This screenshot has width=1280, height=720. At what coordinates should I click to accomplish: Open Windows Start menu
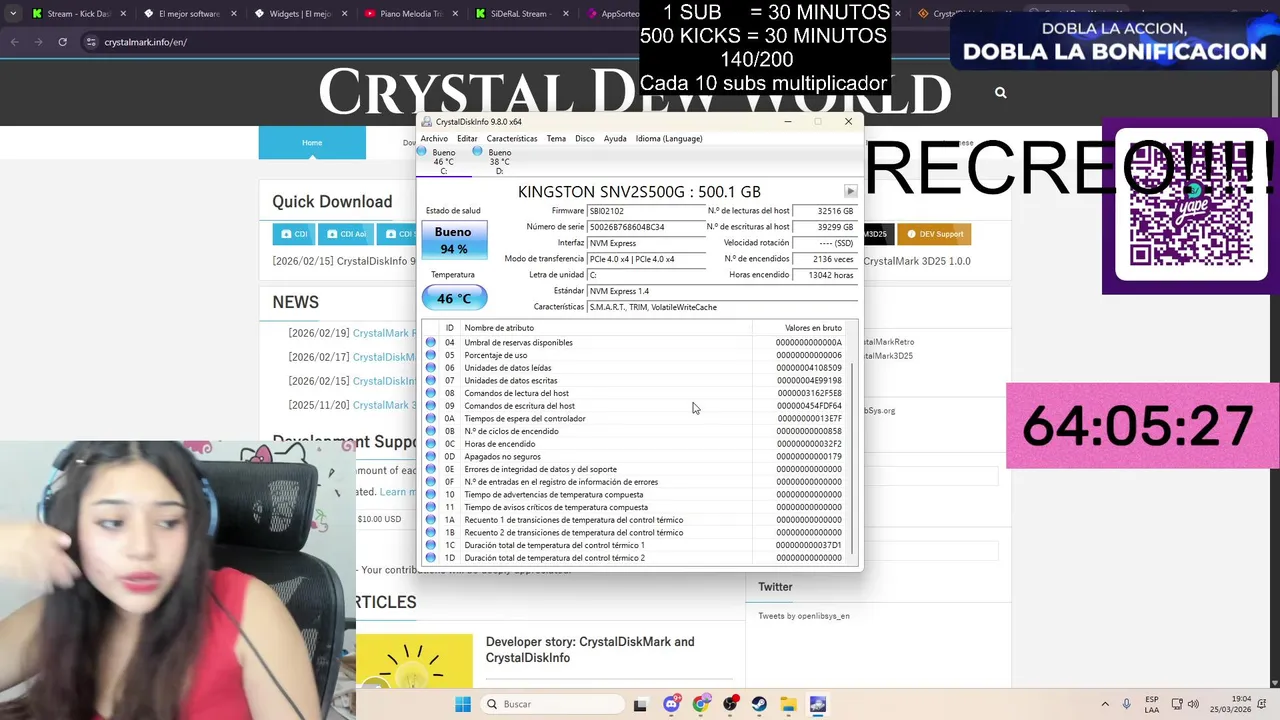(x=463, y=704)
